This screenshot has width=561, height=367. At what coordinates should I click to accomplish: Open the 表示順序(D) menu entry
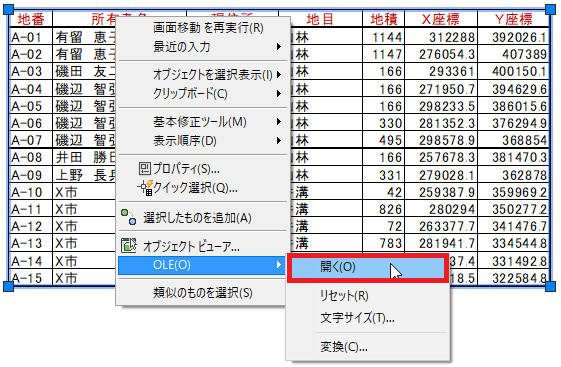pos(202,141)
